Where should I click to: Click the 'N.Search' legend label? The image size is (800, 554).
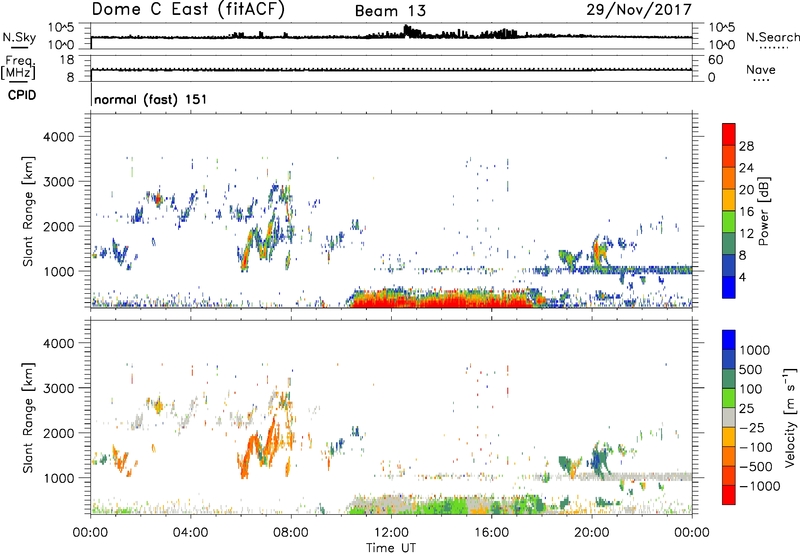pyautogui.click(x=772, y=37)
